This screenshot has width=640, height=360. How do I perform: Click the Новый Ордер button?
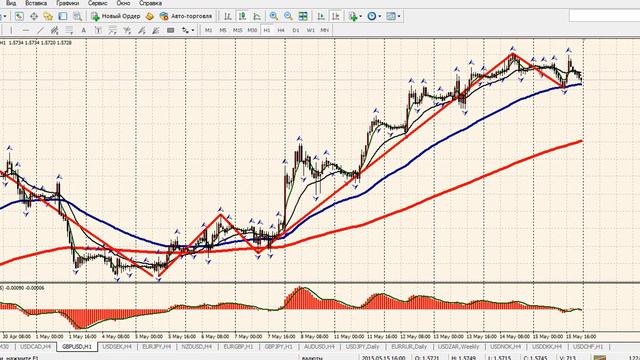tap(116, 16)
